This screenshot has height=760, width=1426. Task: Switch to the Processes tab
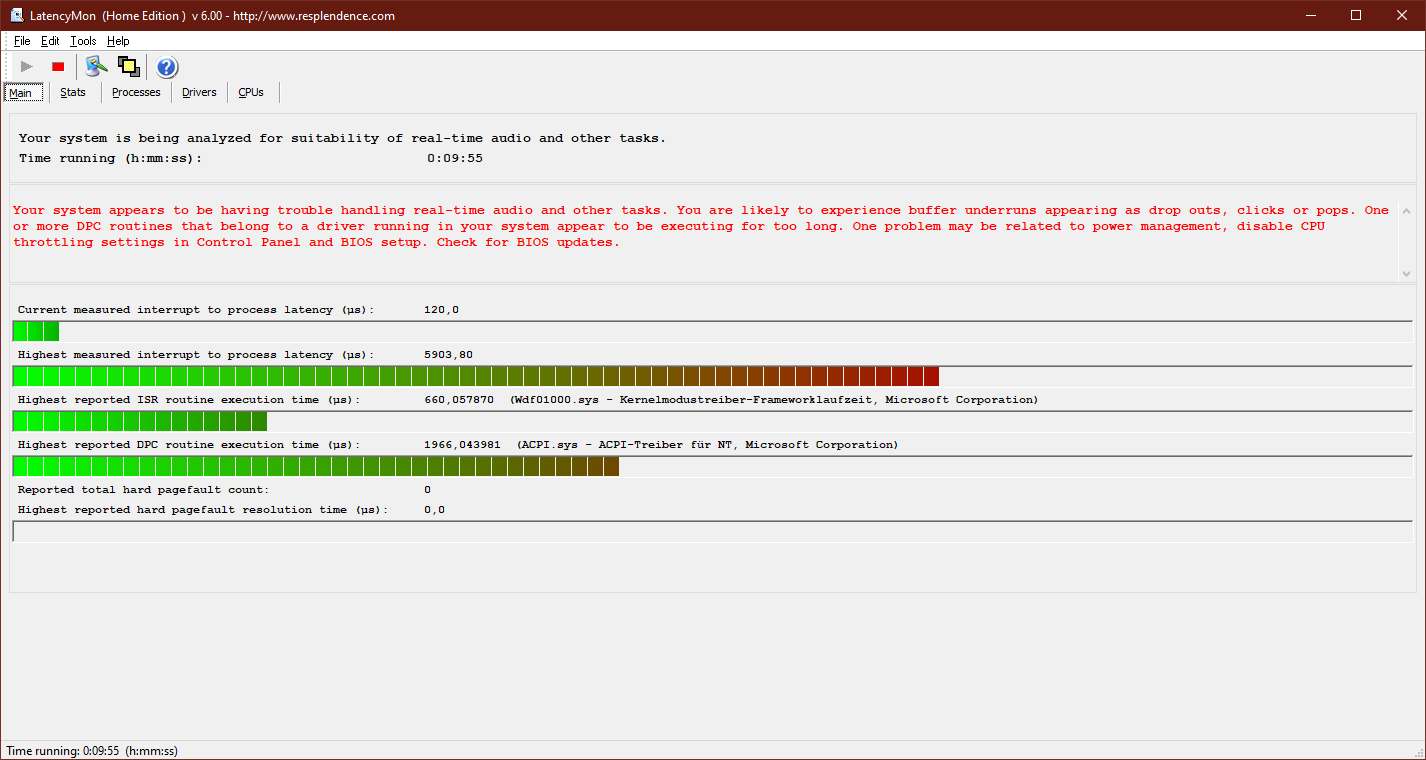[x=136, y=92]
